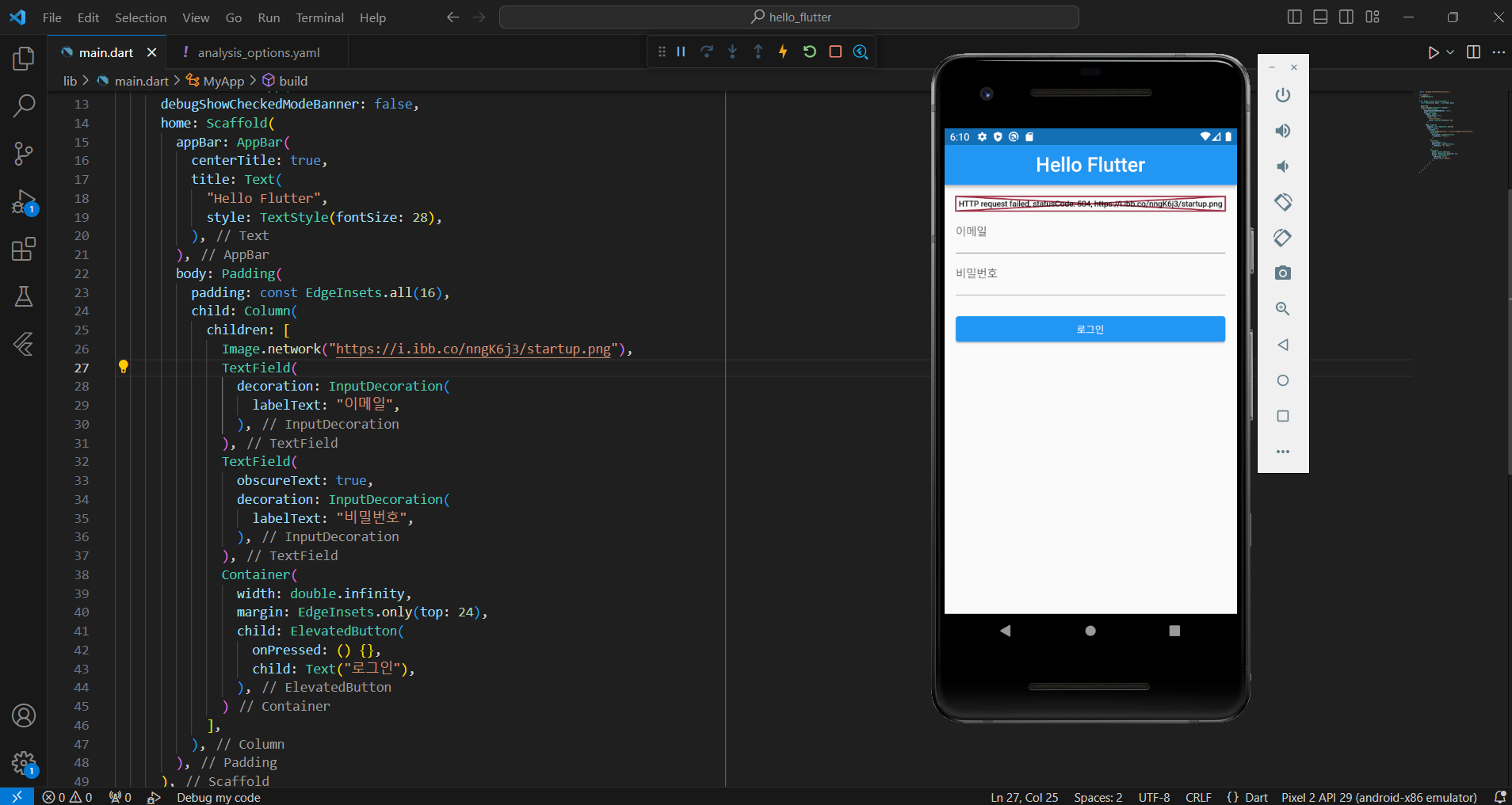Viewport: 1512px width, 805px height.
Task: Switch to the analysis_options.yaml tab
Action: pos(258,52)
